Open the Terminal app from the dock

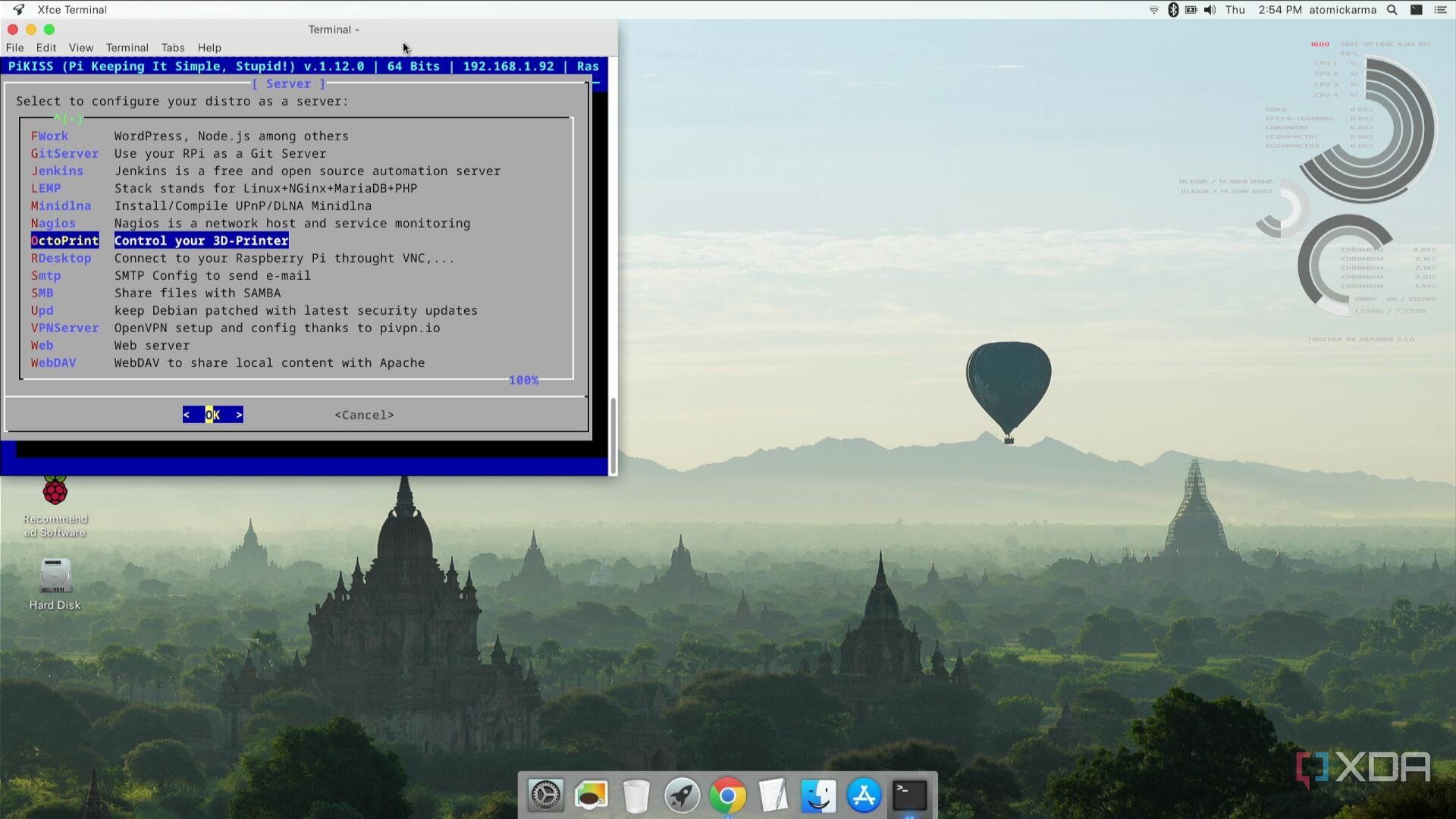[909, 795]
